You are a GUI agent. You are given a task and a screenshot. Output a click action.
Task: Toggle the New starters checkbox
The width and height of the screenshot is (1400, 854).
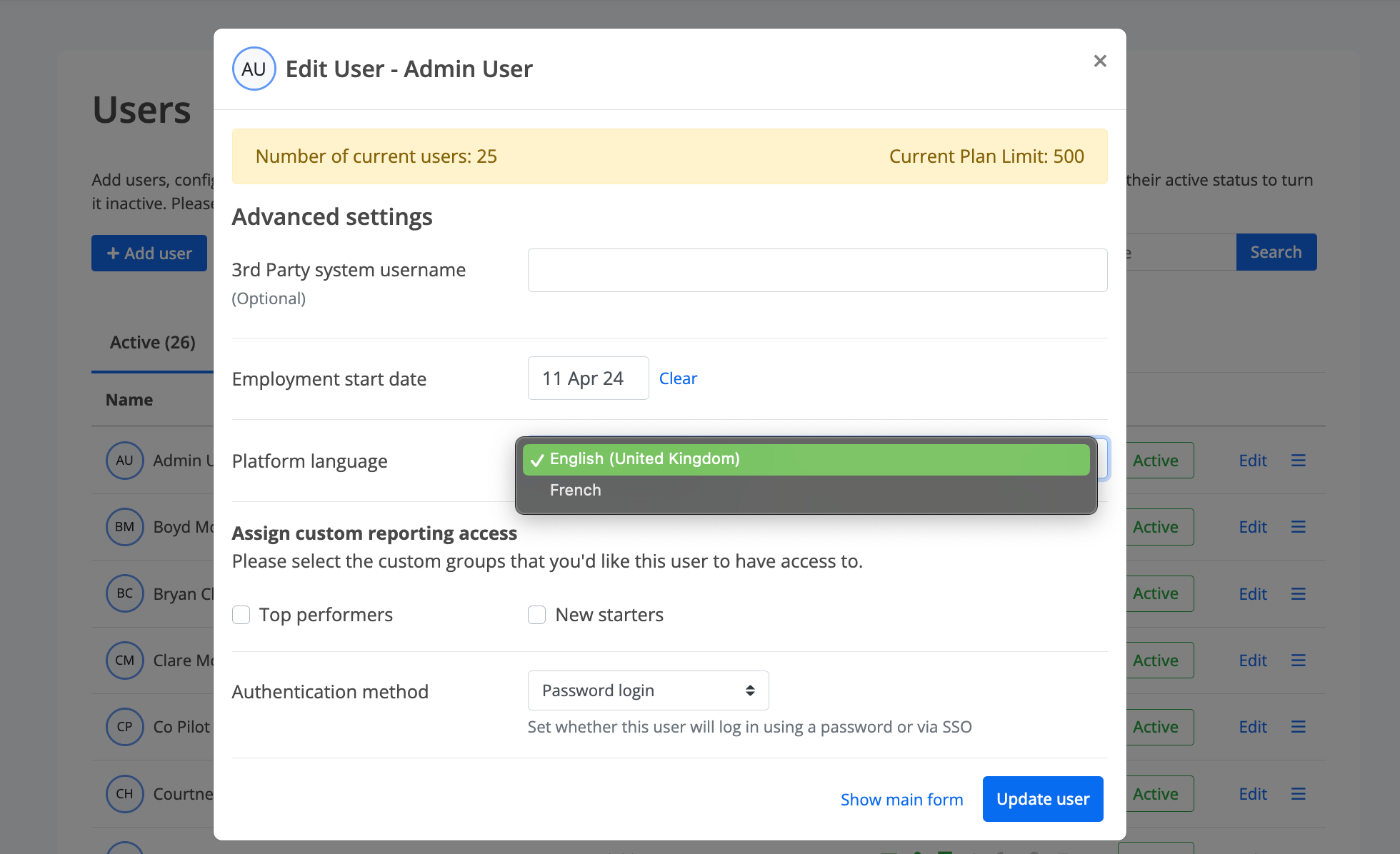pos(537,615)
